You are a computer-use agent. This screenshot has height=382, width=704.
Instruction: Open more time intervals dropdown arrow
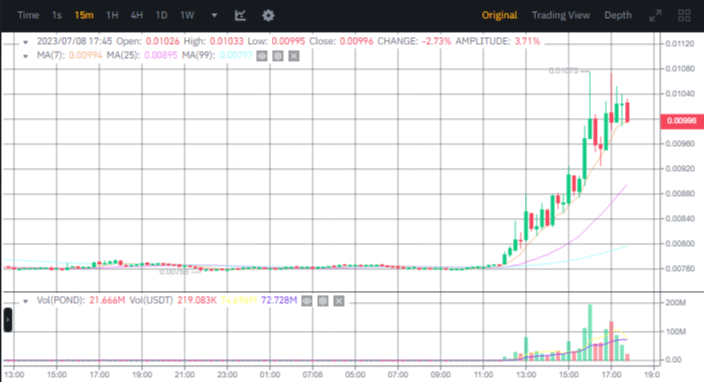pyautogui.click(x=214, y=15)
